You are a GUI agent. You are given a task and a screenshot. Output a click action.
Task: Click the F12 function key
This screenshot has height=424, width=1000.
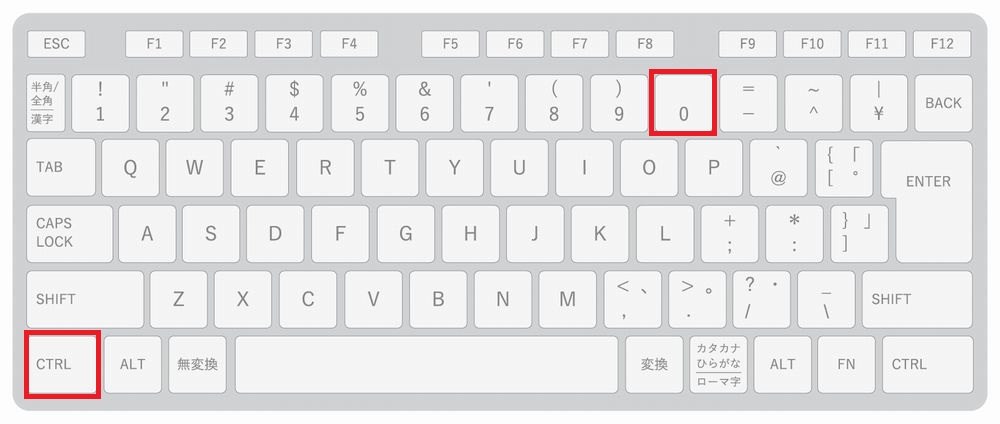pos(942,44)
